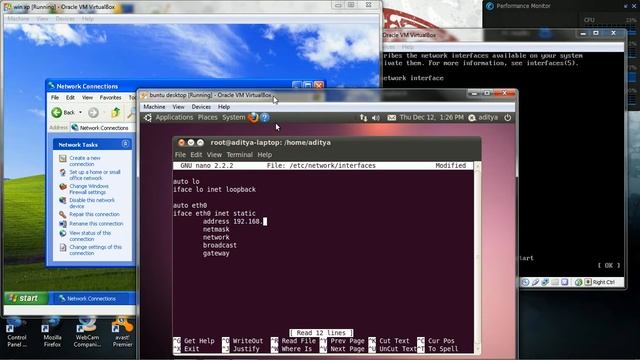The image size is (640, 360).
Task: Open Control Panel desktop shortcut
Action: tap(17, 333)
